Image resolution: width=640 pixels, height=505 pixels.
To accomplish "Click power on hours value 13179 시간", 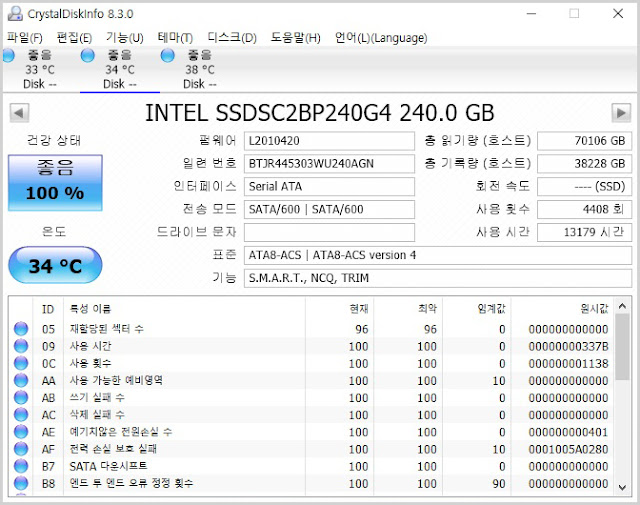I will [584, 232].
